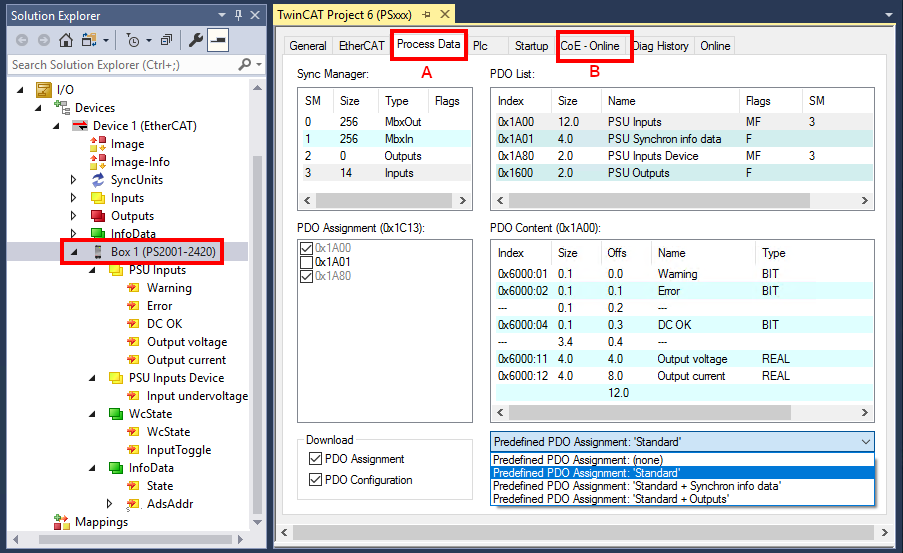Select Box 1 (PS2001-2420) in the tree
Screen dimensions: 903x553
[x=163, y=251]
